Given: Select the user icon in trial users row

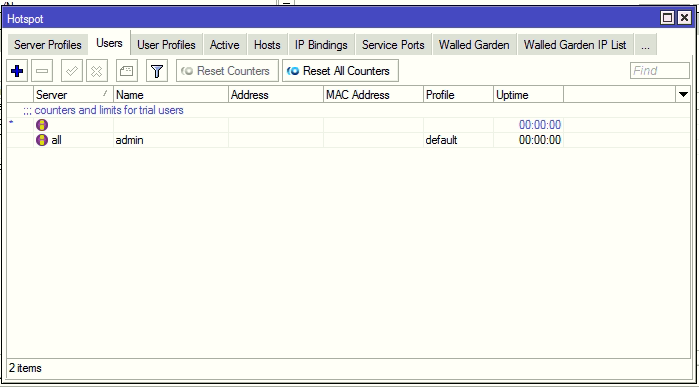Looking at the screenshot, I should (x=42, y=125).
